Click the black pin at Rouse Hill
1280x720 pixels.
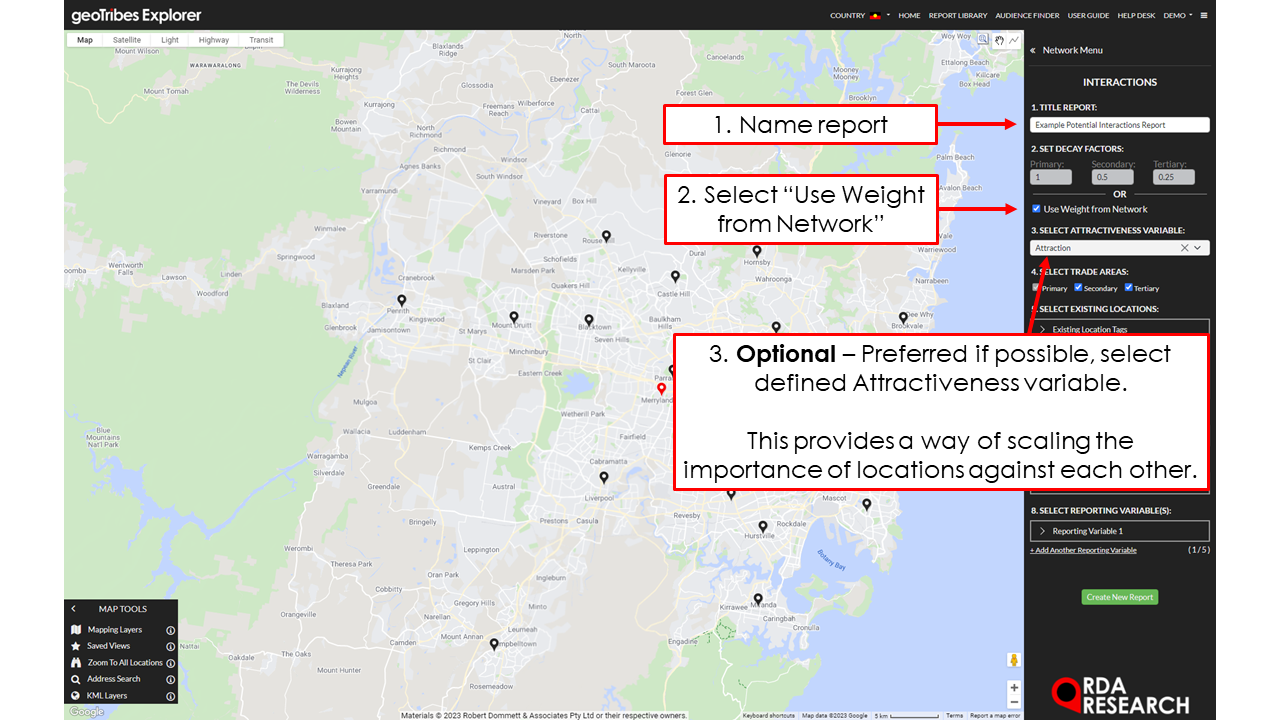point(606,236)
